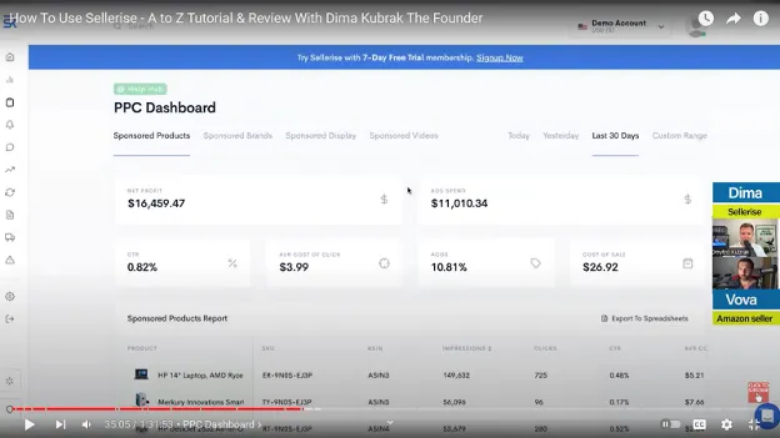780x438 pixels.
Task: Toggle closed captions CC button
Action: pyautogui.click(x=699, y=424)
